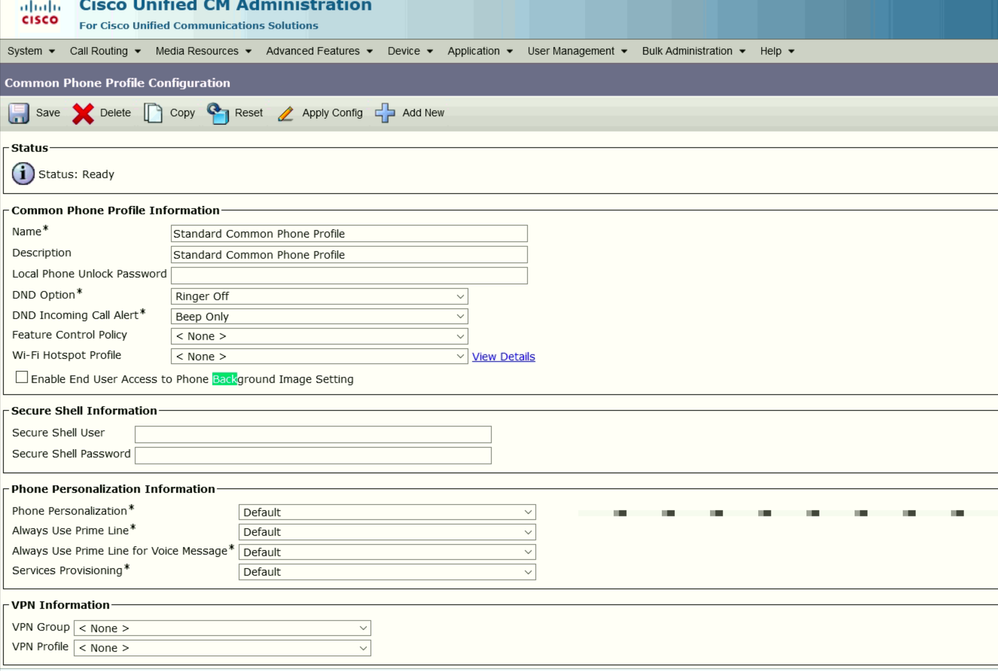
Task: Enable End User Access to Phone Background Image
Action: tap(22, 378)
